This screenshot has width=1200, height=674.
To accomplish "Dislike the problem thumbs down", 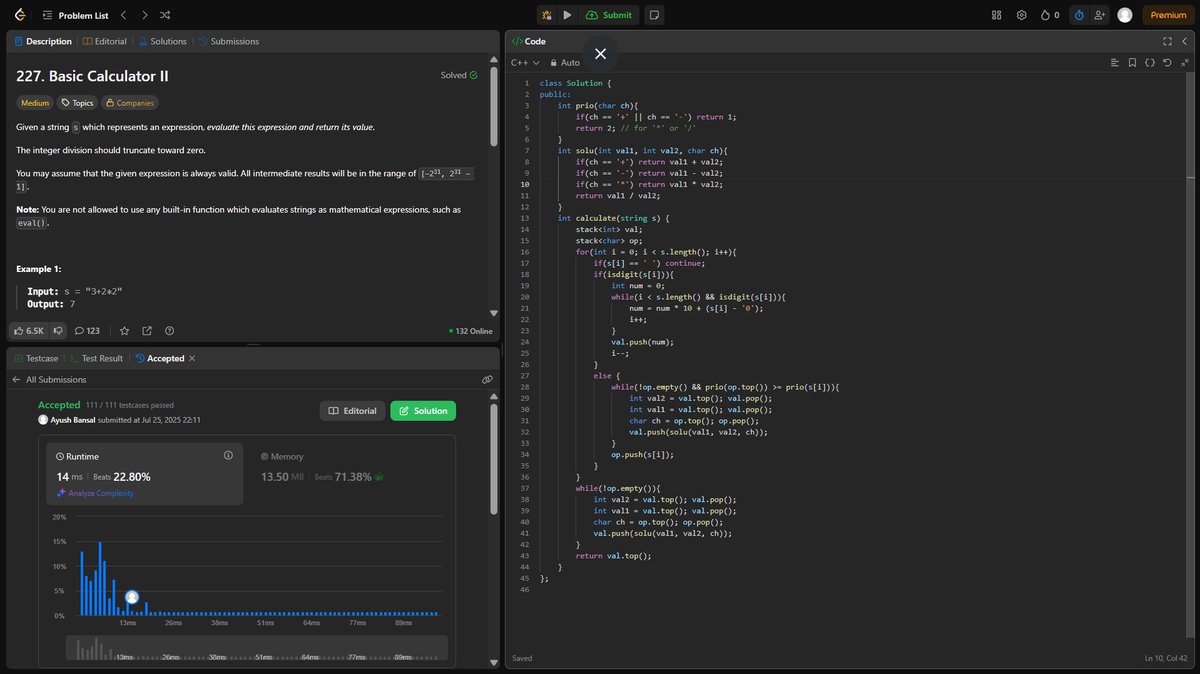I will pyautogui.click(x=58, y=331).
